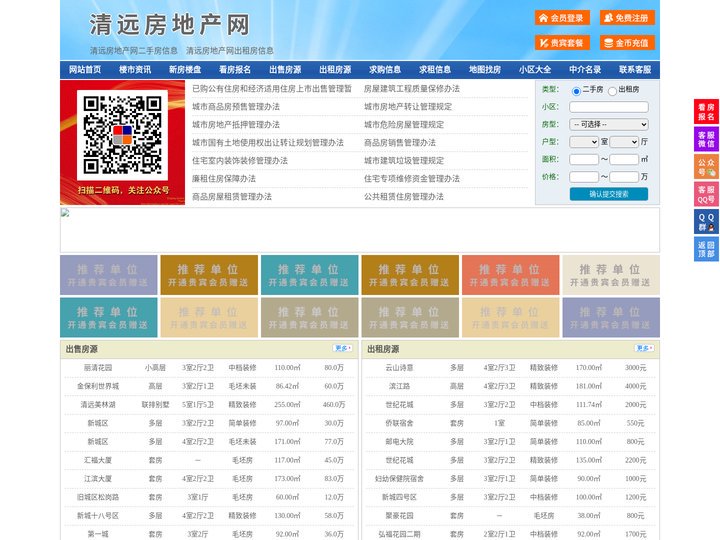Open 侨联宿舍 rental listing

399,423
